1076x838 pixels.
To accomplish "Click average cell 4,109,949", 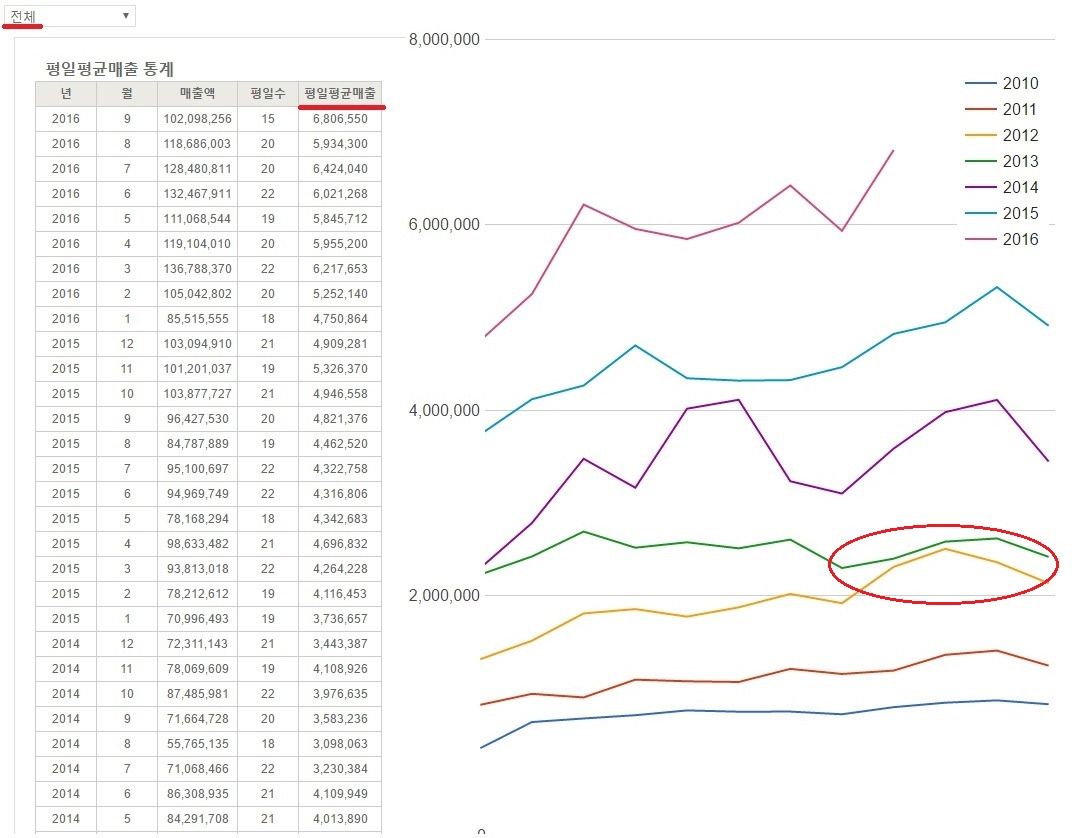I will click(340, 794).
